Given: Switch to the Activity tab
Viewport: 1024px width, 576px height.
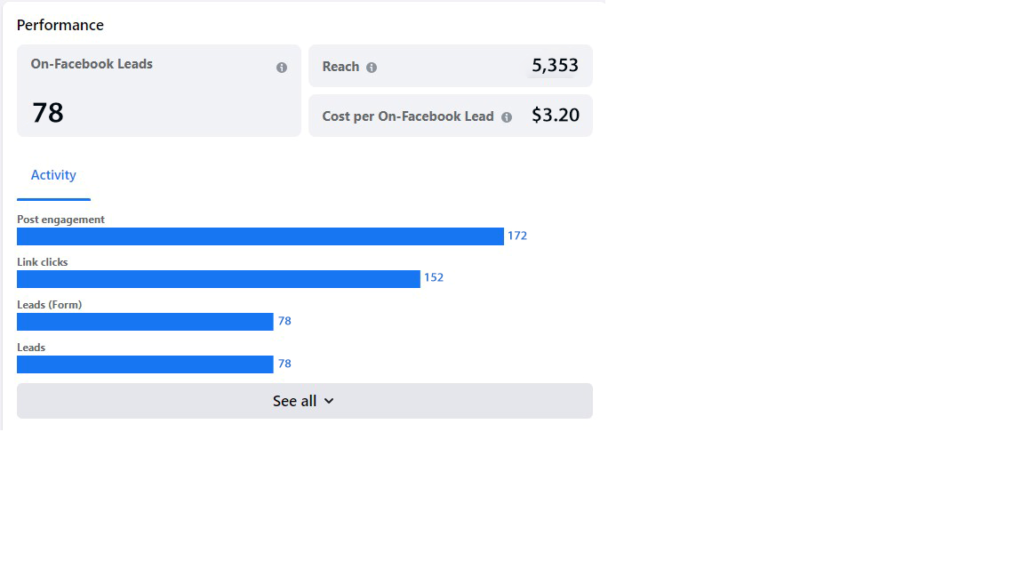Looking at the screenshot, I should (x=53, y=175).
